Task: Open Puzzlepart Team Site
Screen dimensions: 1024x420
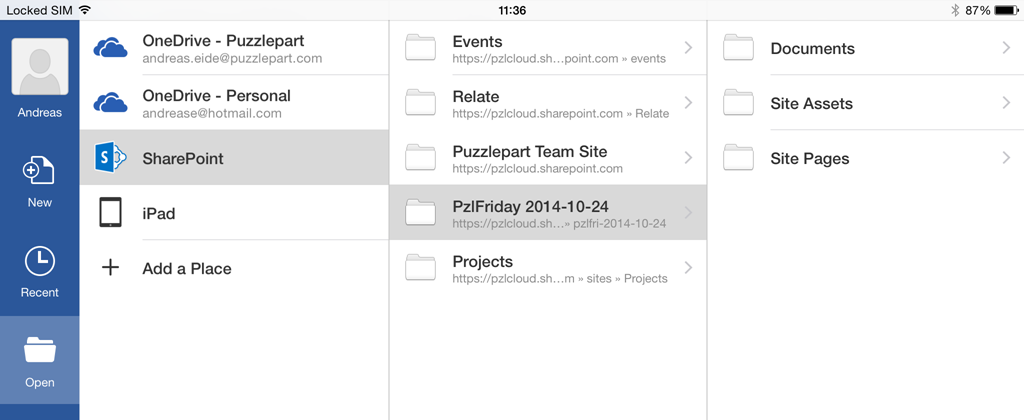Action: 548,158
